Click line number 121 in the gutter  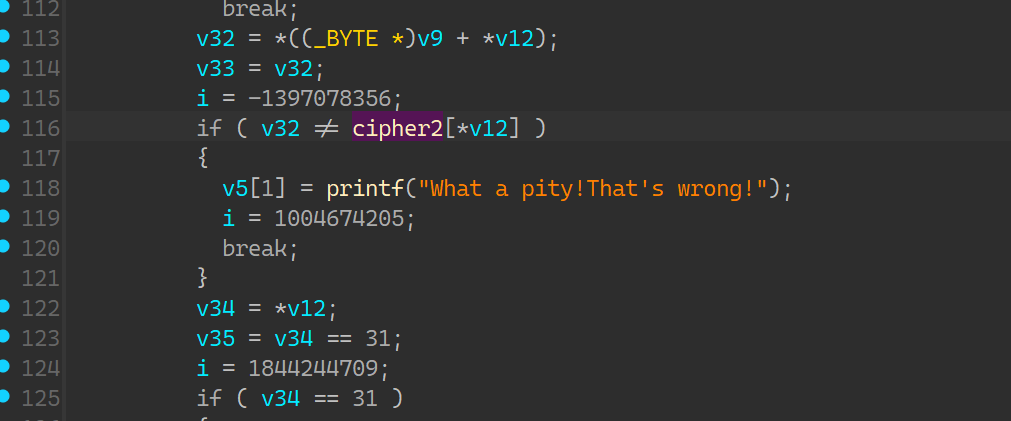pyautogui.click(x=41, y=279)
